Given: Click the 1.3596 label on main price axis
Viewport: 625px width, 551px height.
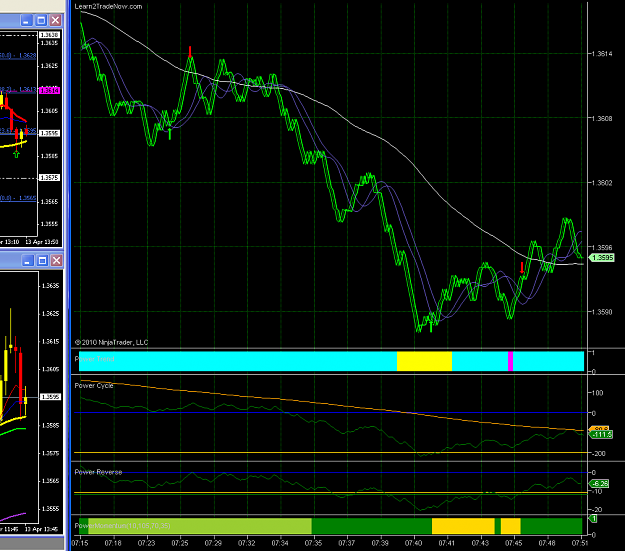Looking at the screenshot, I should point(602,248).
